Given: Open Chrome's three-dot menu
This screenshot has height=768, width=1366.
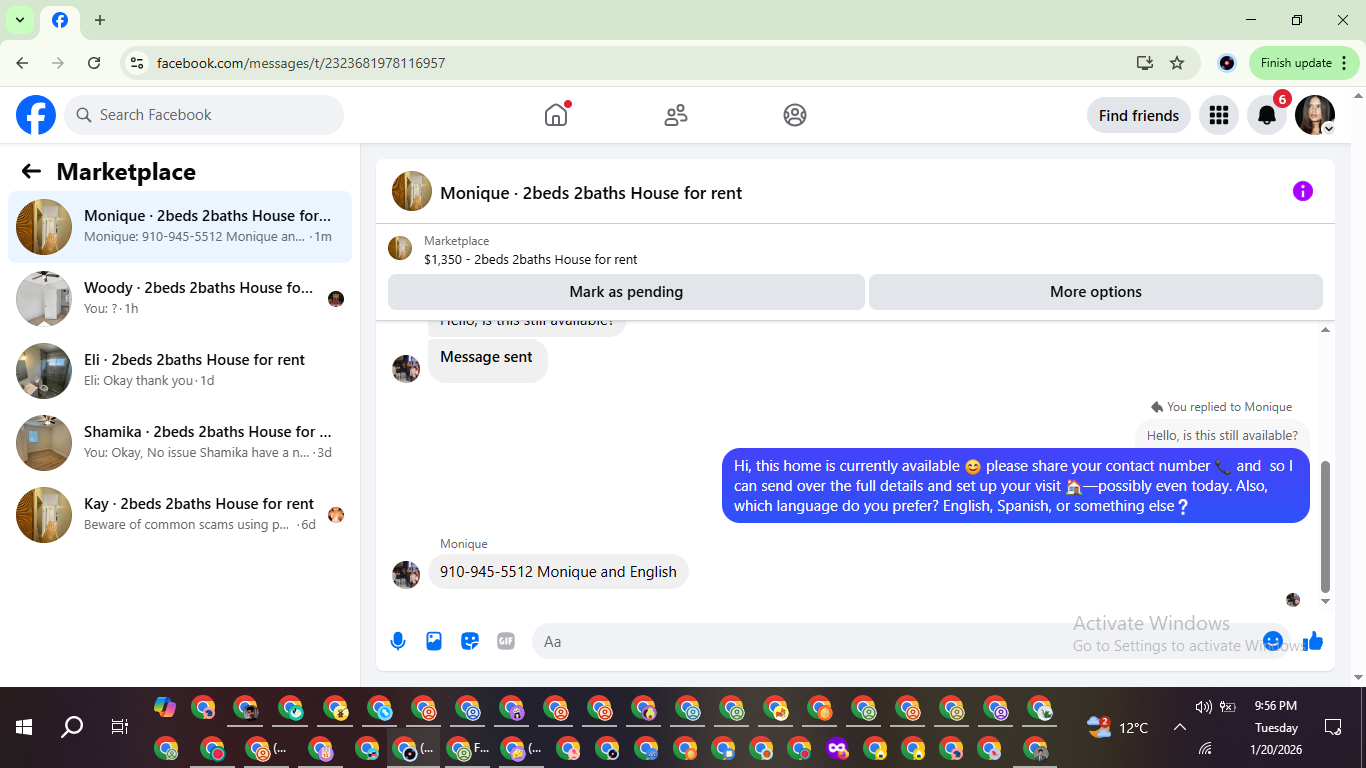Looking at the screenshot, I should tap(1344, 63).
